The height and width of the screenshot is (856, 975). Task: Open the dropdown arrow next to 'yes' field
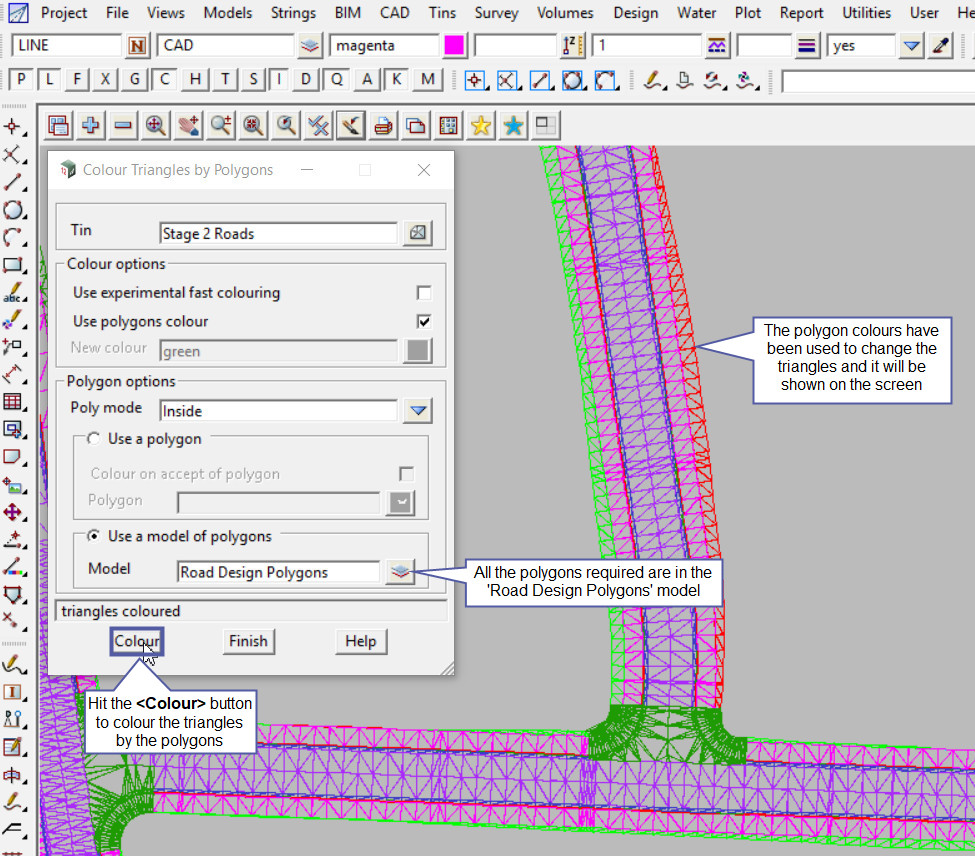click(910, 46)
